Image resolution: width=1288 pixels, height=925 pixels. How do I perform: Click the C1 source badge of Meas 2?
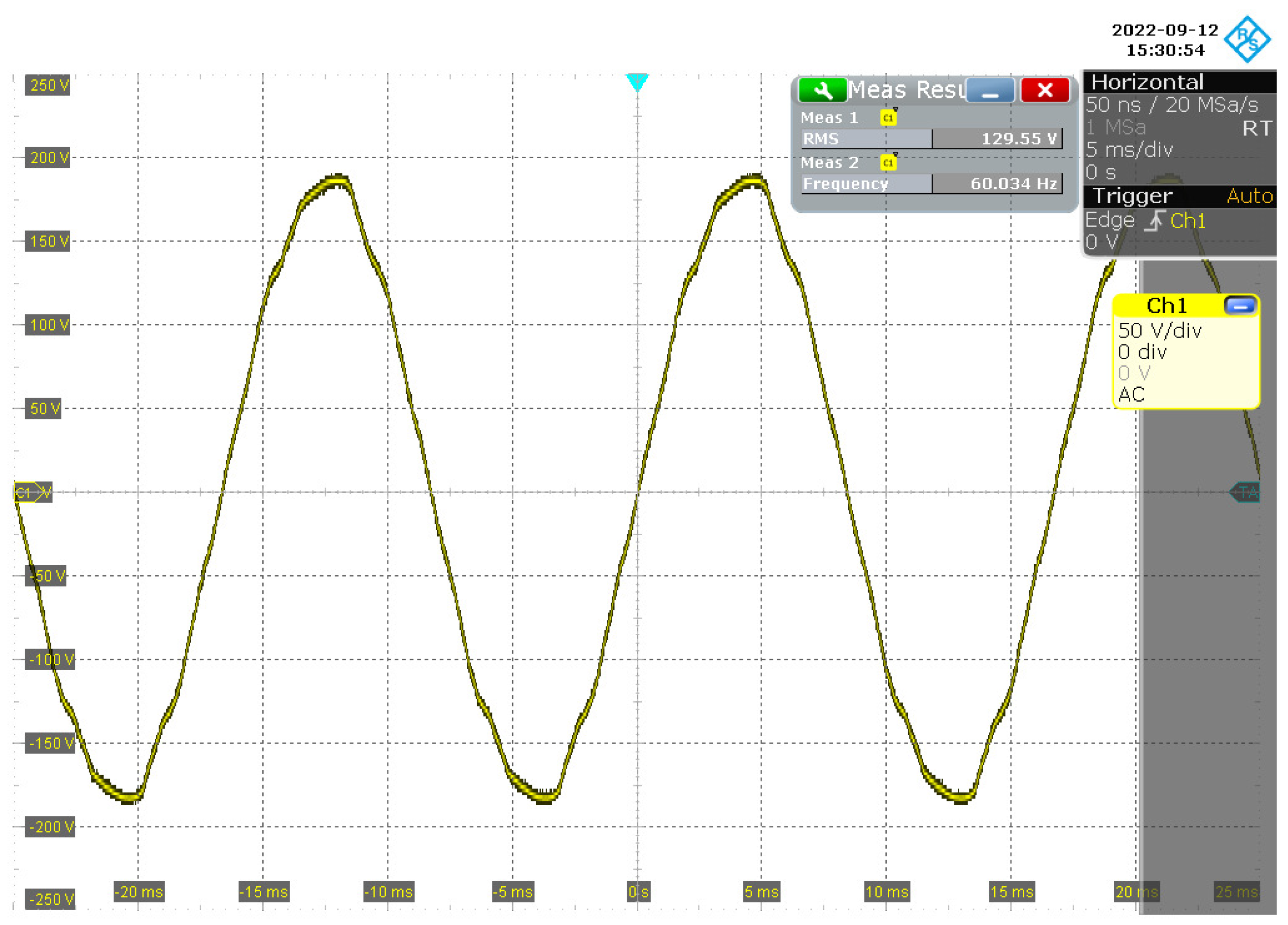click(888, 163)
